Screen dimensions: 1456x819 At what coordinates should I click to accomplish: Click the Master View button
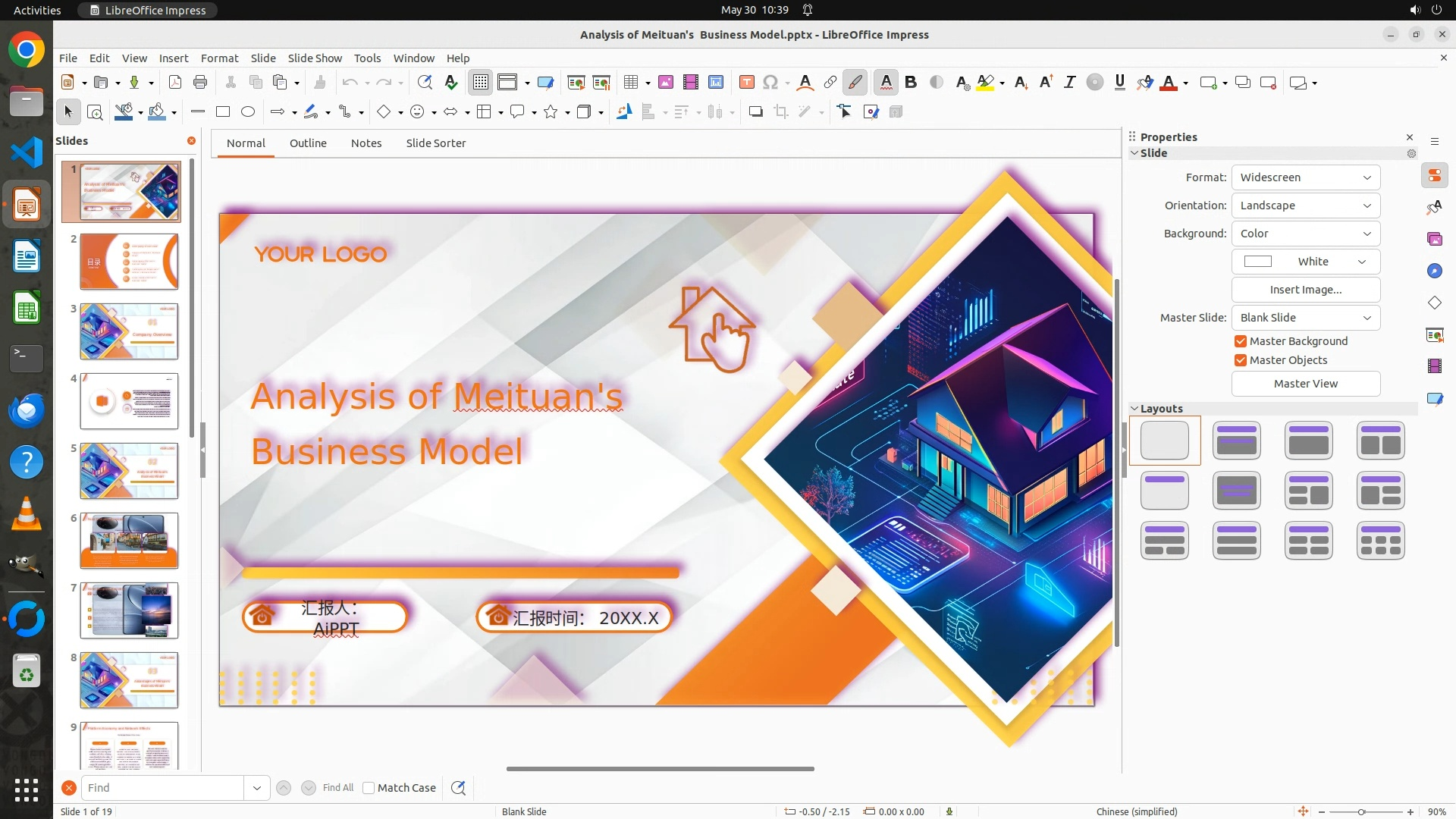1305,384
